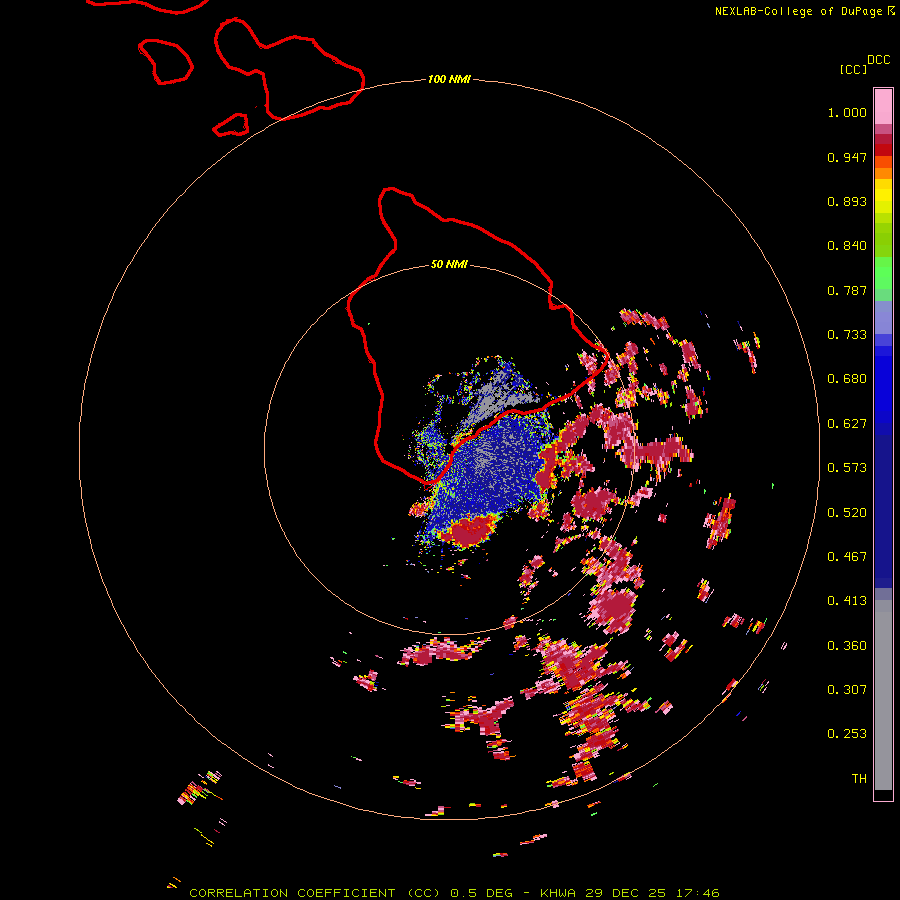Image resolution: width=900 pixels, height=900 pixels.
Task: Click the Correlation Coefficient KHWA caption text
Action: pos(454,893)
